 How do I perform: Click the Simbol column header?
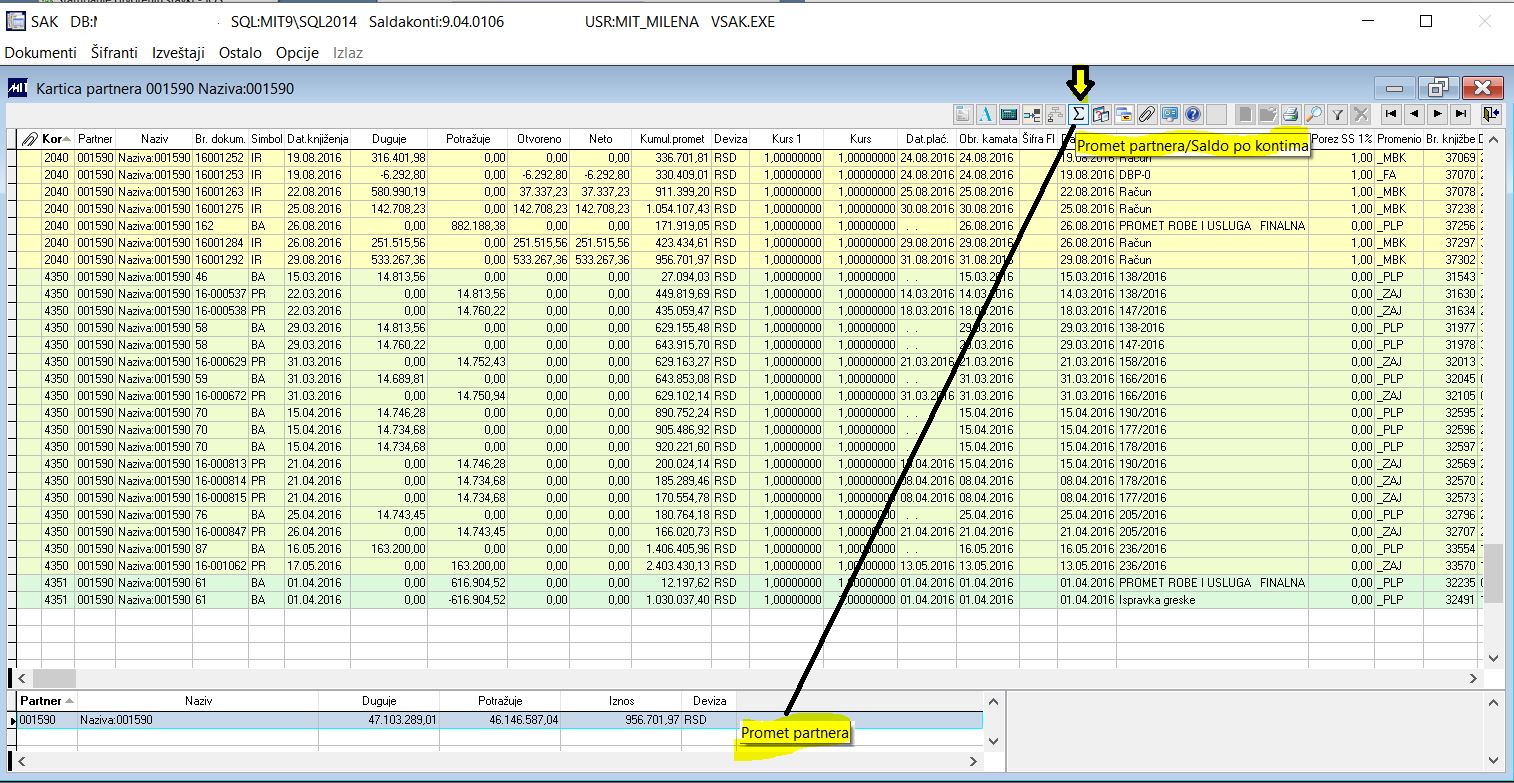[x=267, y=138]
